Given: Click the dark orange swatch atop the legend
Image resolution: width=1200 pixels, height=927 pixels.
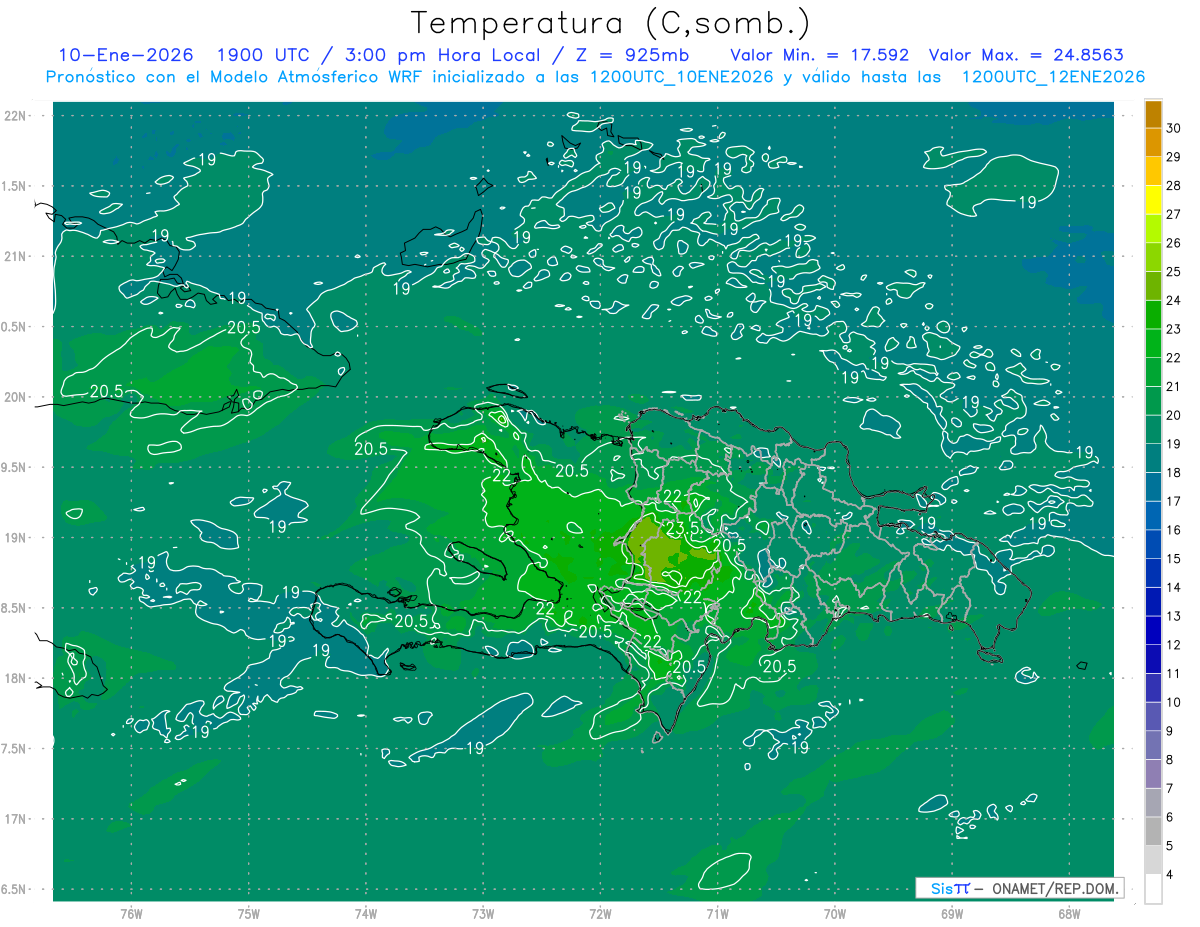Looking at the screenshot, I should pos(1153,115).
